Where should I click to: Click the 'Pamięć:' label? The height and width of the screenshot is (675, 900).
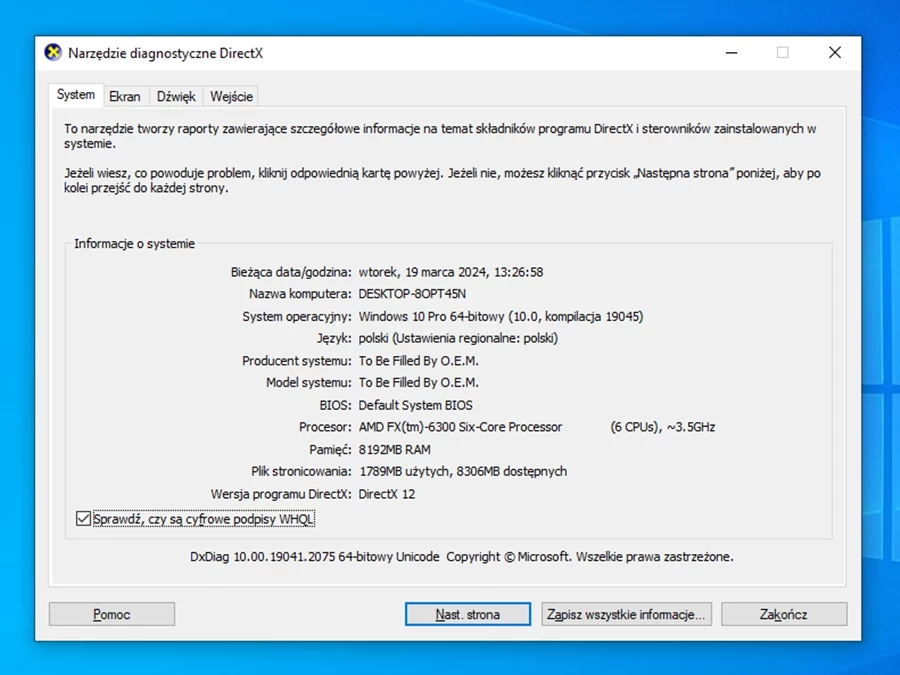[330, 449]
